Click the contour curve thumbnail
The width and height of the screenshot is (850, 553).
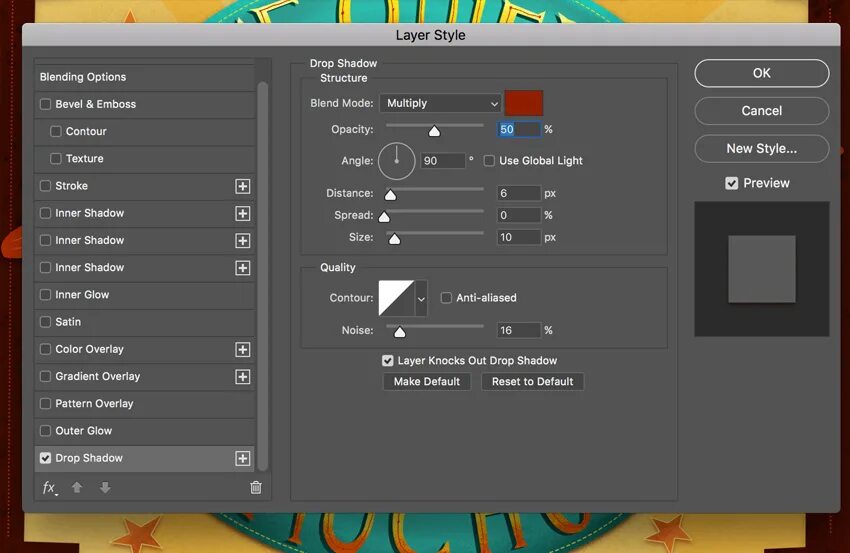click(396, 298)
